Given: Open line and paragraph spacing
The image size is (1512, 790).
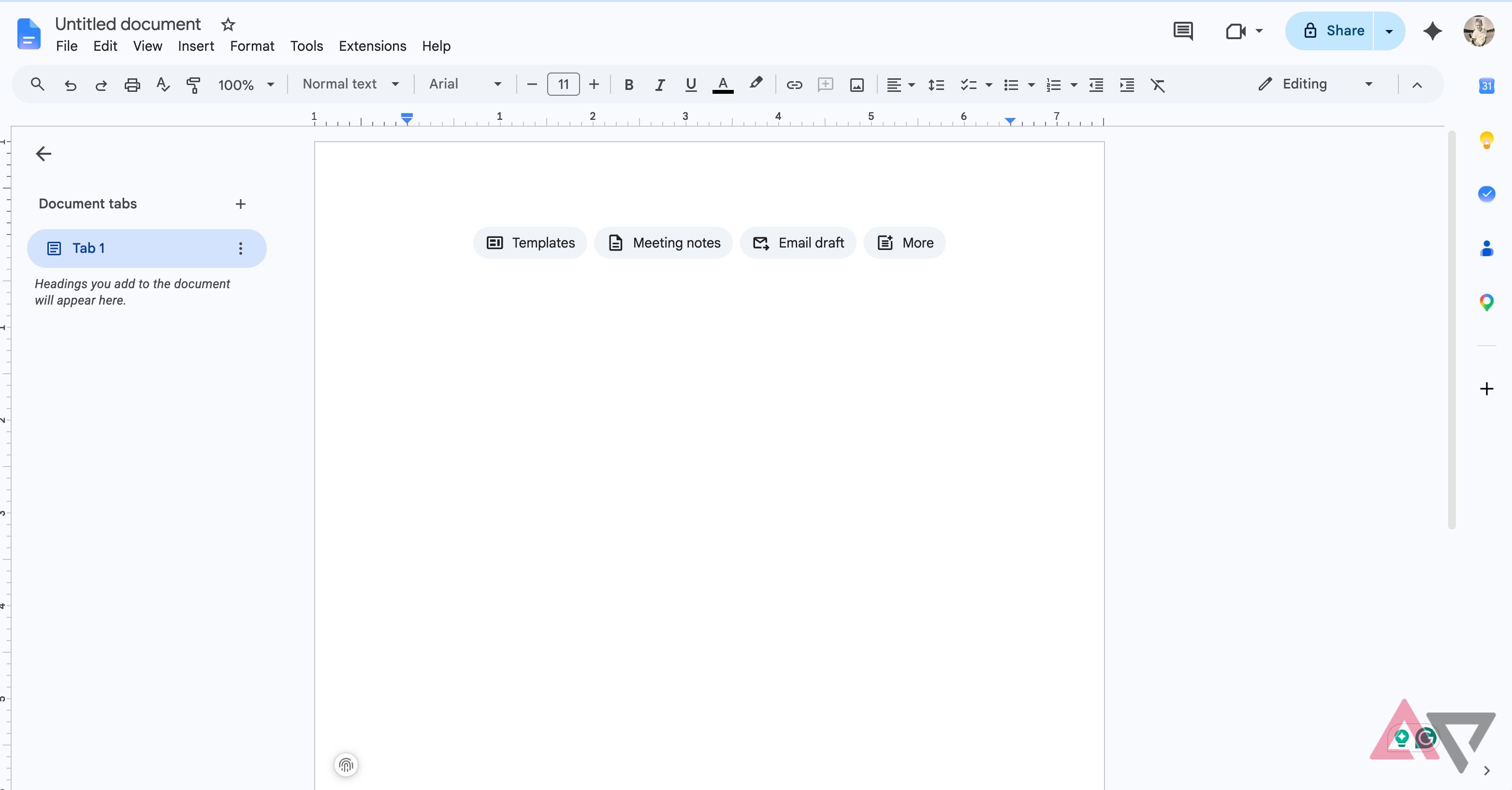Looking at the screenshot, I should (936, 85).
